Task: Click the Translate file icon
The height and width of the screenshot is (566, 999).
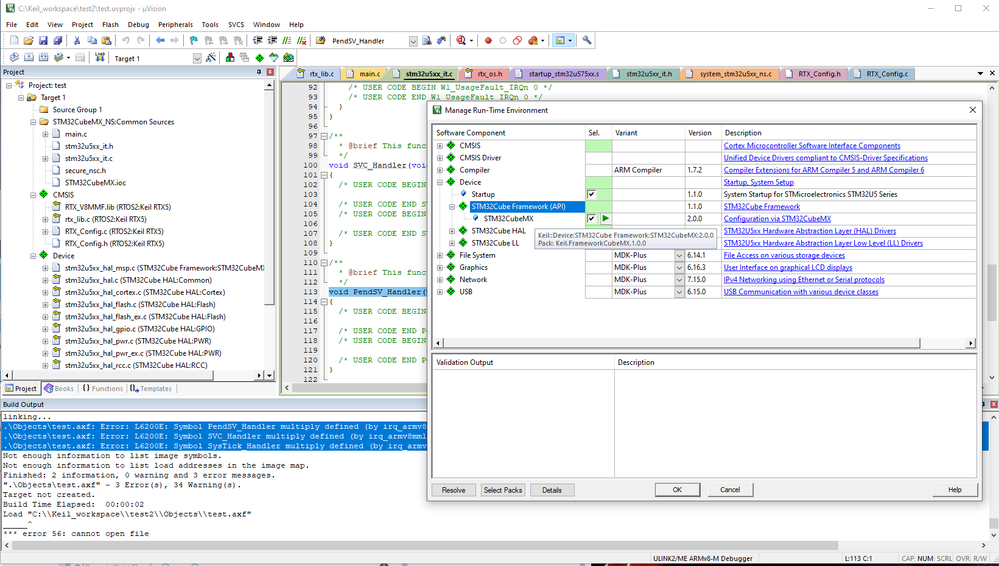Action: point(14,58)
